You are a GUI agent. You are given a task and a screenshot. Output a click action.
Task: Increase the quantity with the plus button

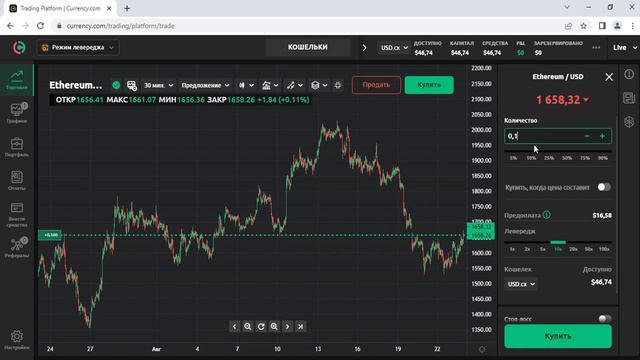[602, 136]
